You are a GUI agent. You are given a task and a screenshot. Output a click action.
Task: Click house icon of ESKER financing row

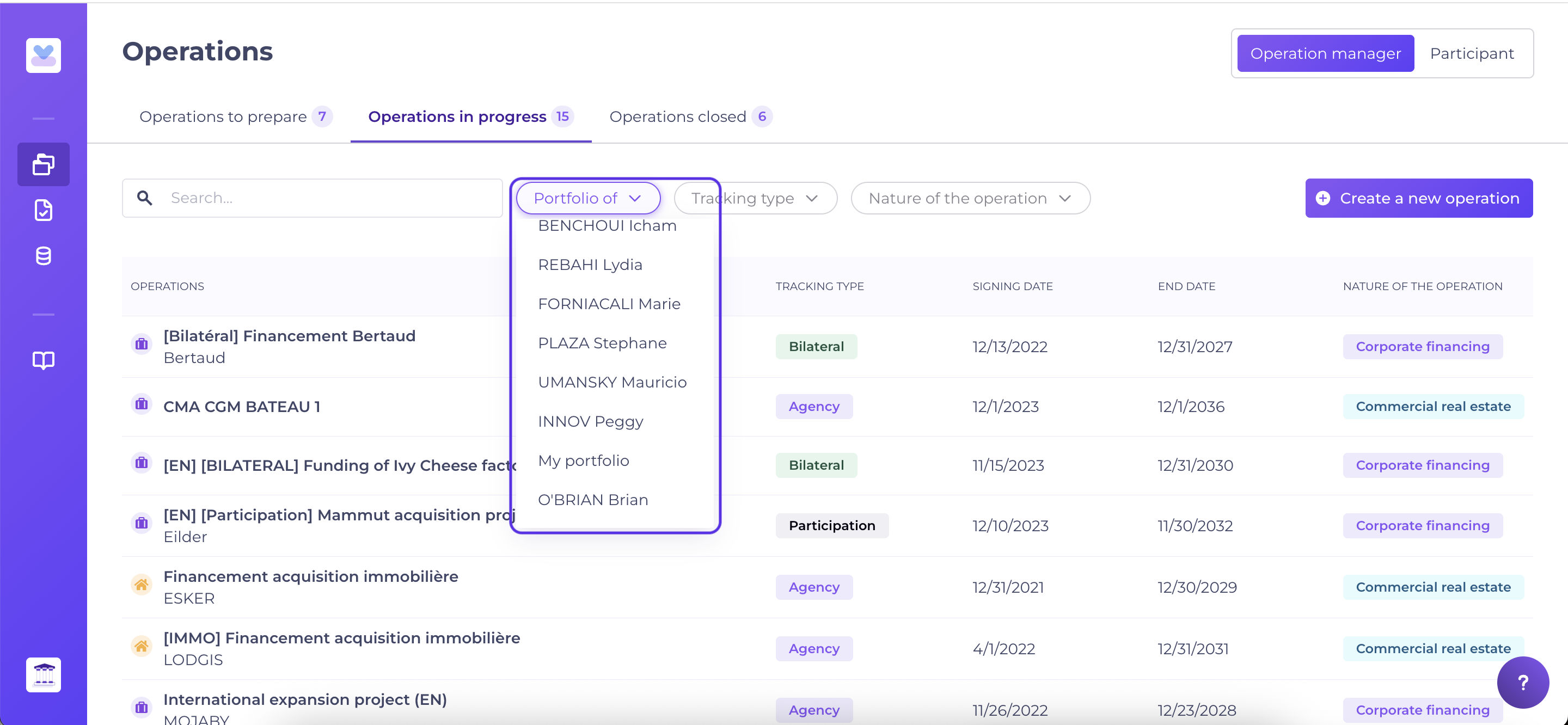(x=141, y=585)
